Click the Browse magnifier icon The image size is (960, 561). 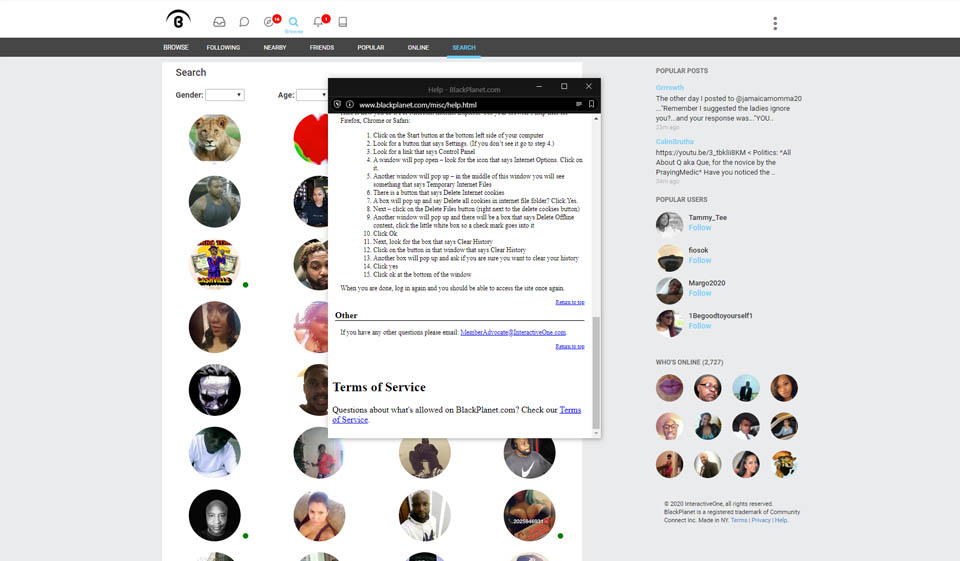point(293,22)
